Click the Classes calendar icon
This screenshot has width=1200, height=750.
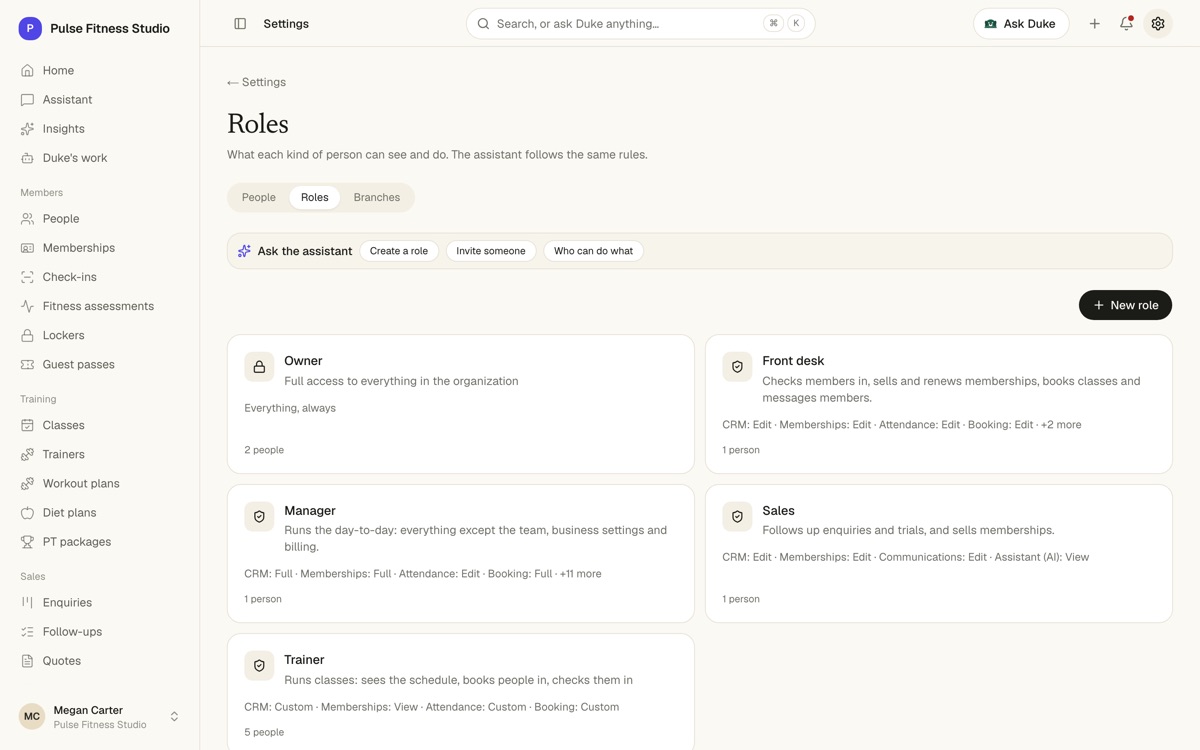[x=27, y=425]
